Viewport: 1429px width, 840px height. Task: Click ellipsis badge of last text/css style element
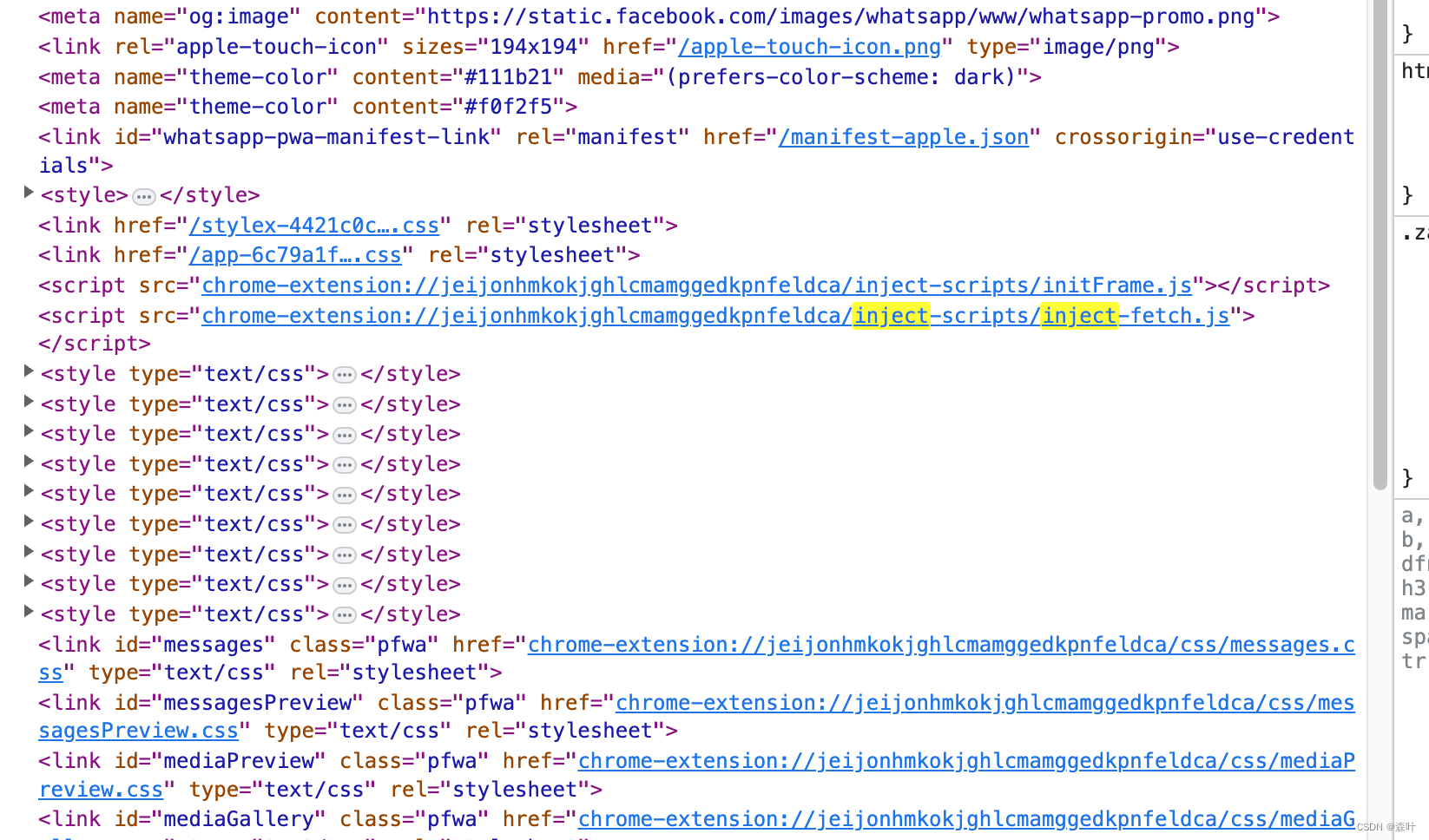tap(345, 616)
